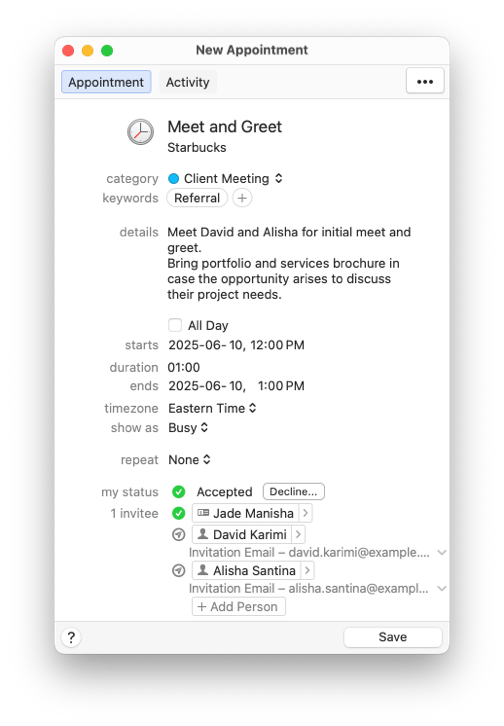Click the blue category color dot
This screenshot has width=504, height=726.
(174, 179)
